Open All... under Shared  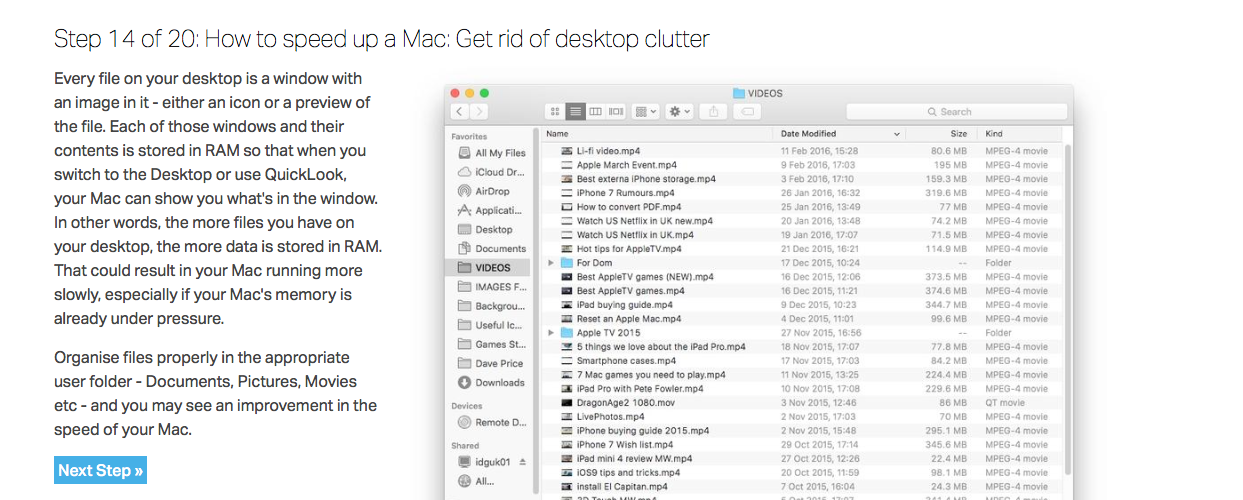(x=476, y=481)
